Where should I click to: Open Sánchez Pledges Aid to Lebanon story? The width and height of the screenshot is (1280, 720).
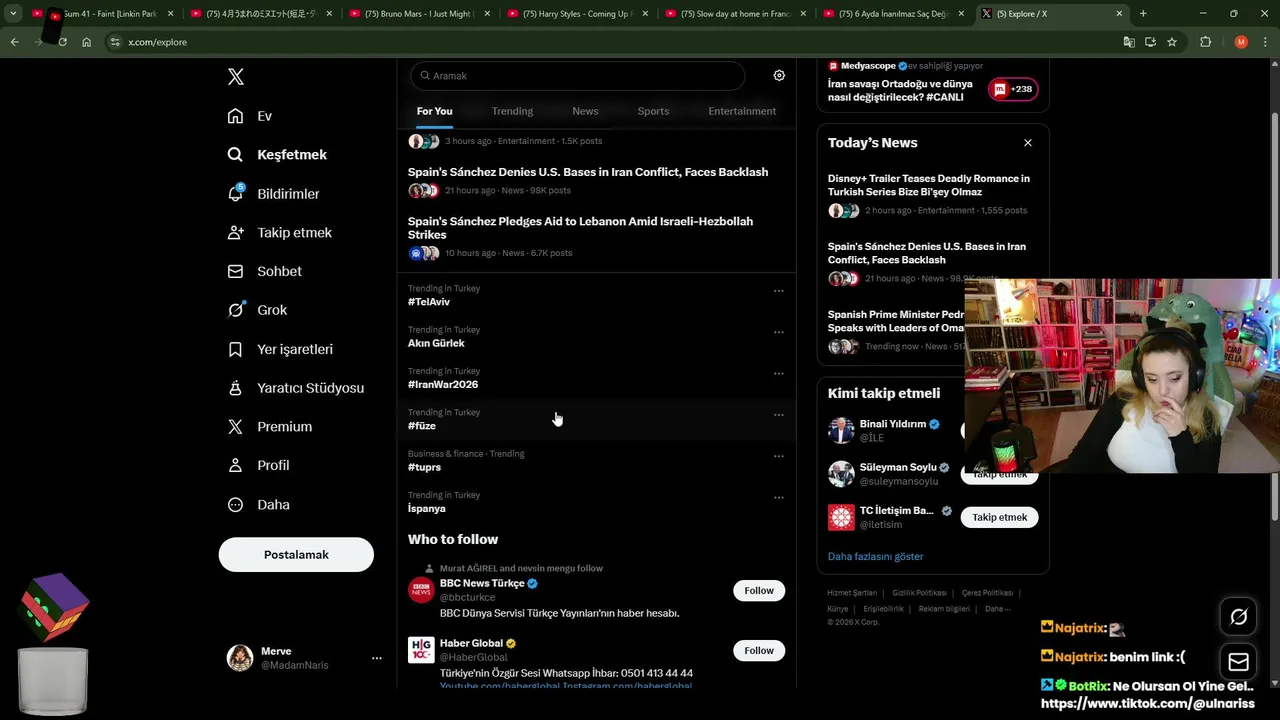click(580, 228)
